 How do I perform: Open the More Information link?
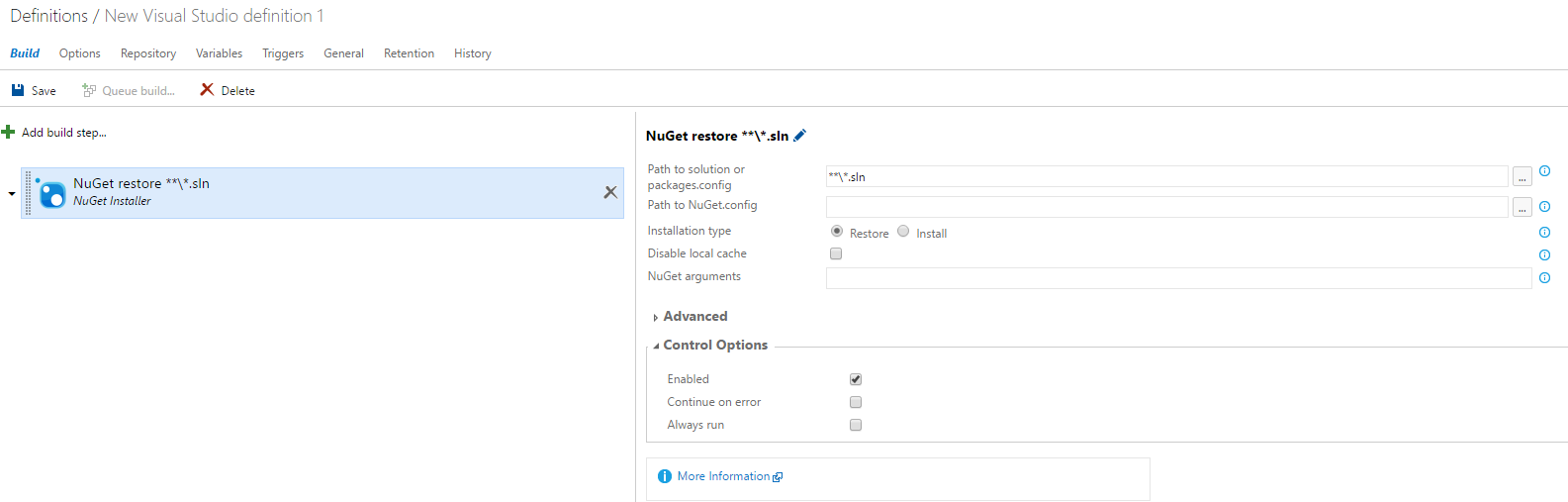(723, 476)
